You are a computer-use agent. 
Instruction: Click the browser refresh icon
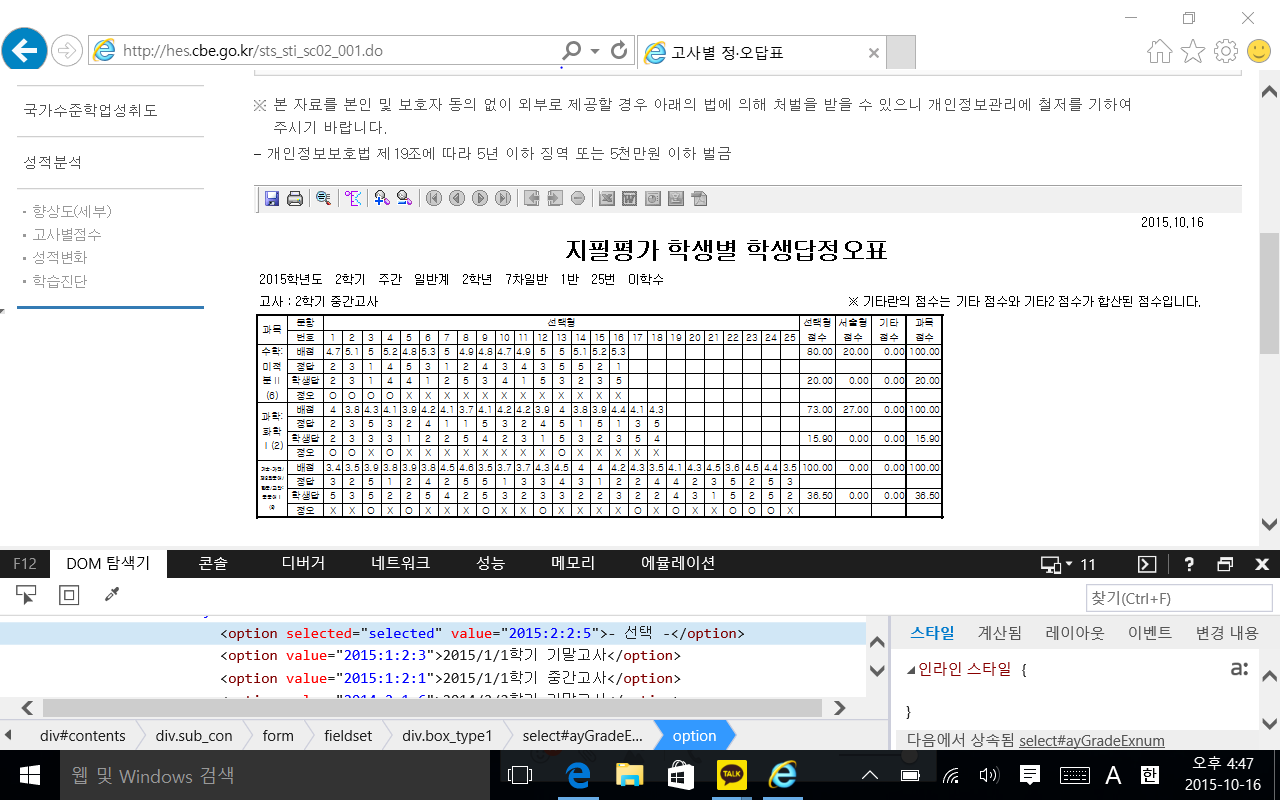click(x=619, y=50)
